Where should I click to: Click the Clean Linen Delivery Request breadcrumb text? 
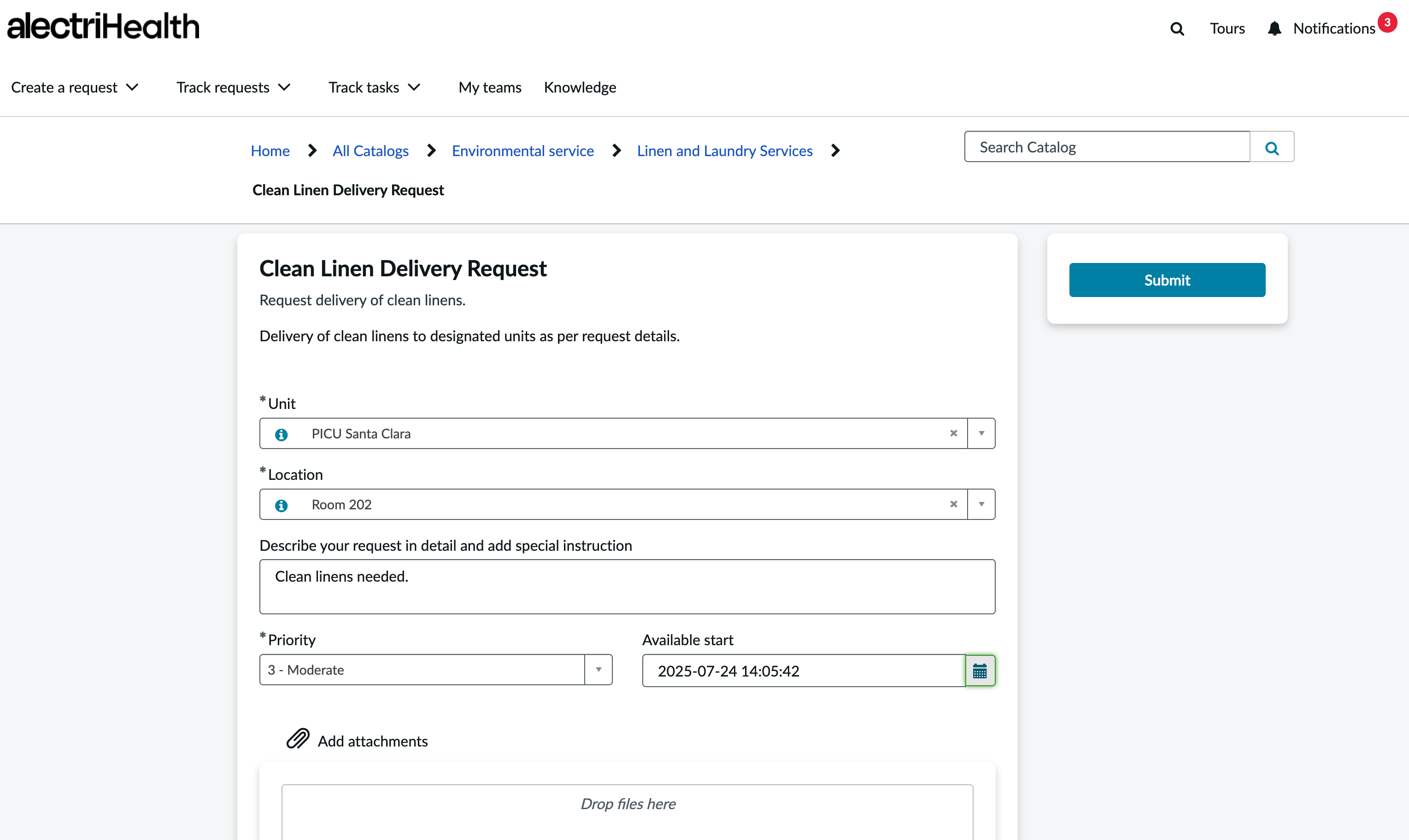[x=348, y=190]
